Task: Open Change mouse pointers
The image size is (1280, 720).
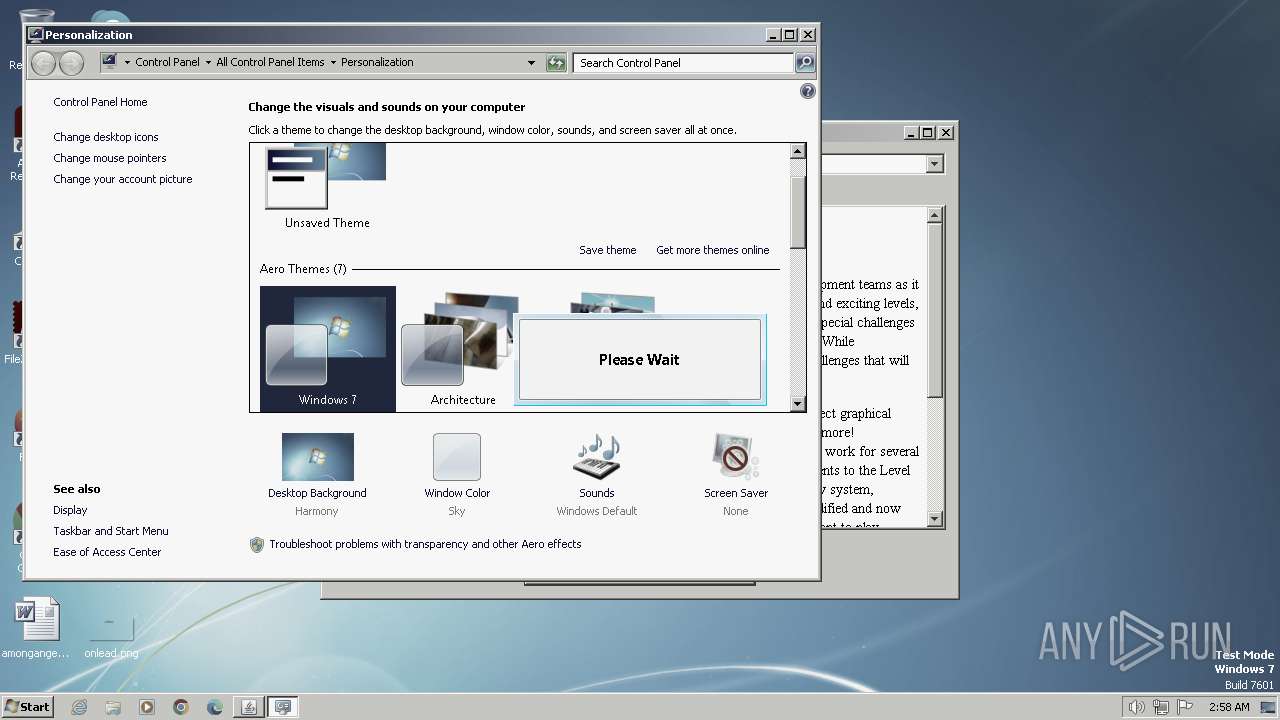Action: 110,158
